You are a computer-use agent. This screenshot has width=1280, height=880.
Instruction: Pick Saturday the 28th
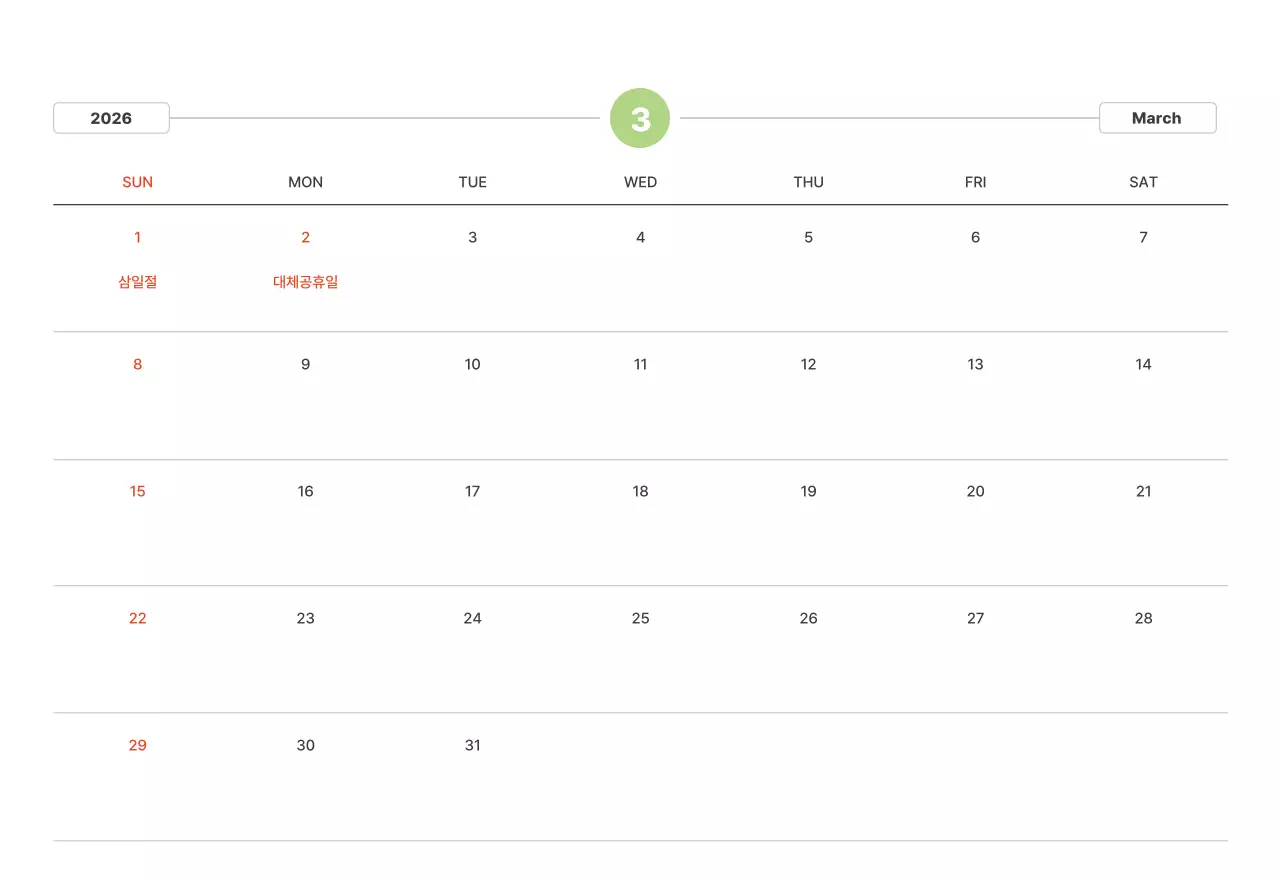point(1143,618)
